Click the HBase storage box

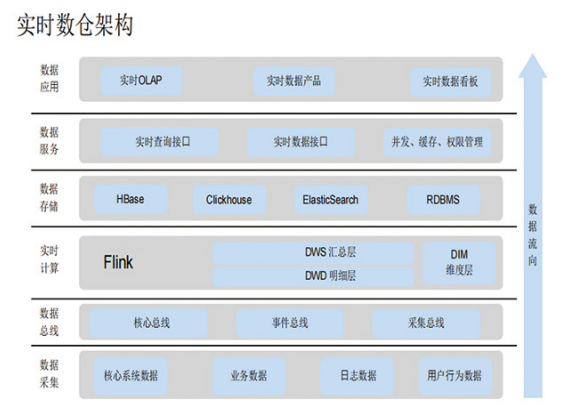[131, 199]
